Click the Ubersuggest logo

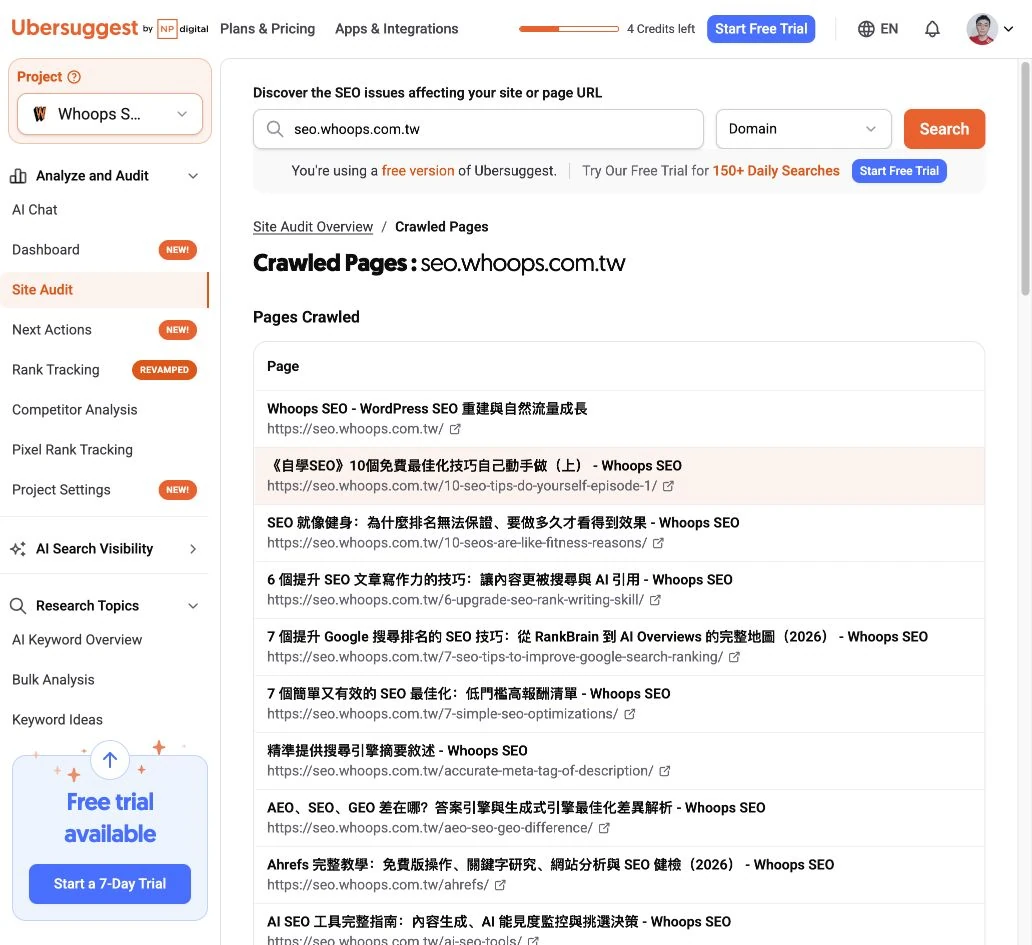click(x=74, y=28)
